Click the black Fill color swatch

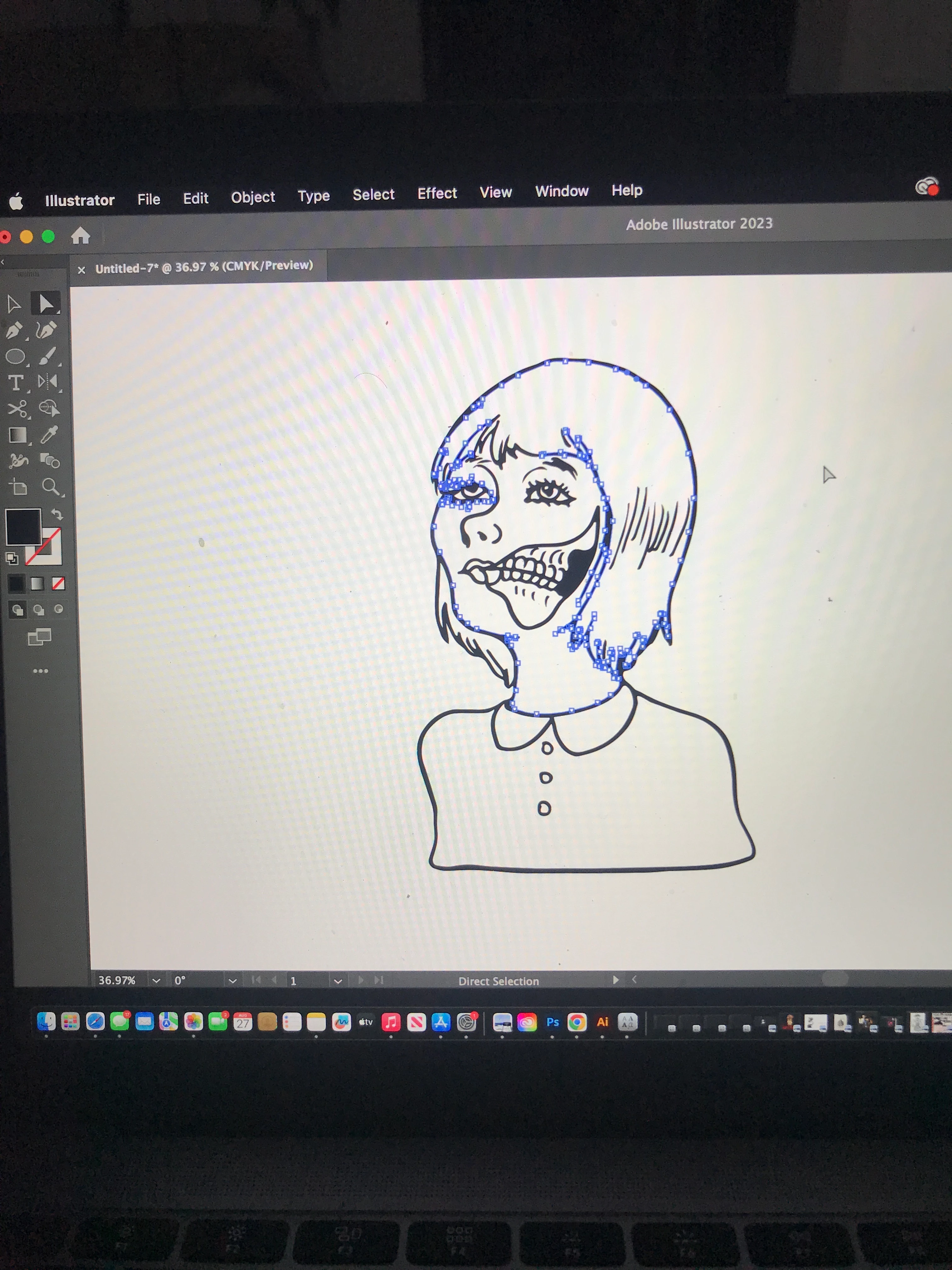(23, 526)
